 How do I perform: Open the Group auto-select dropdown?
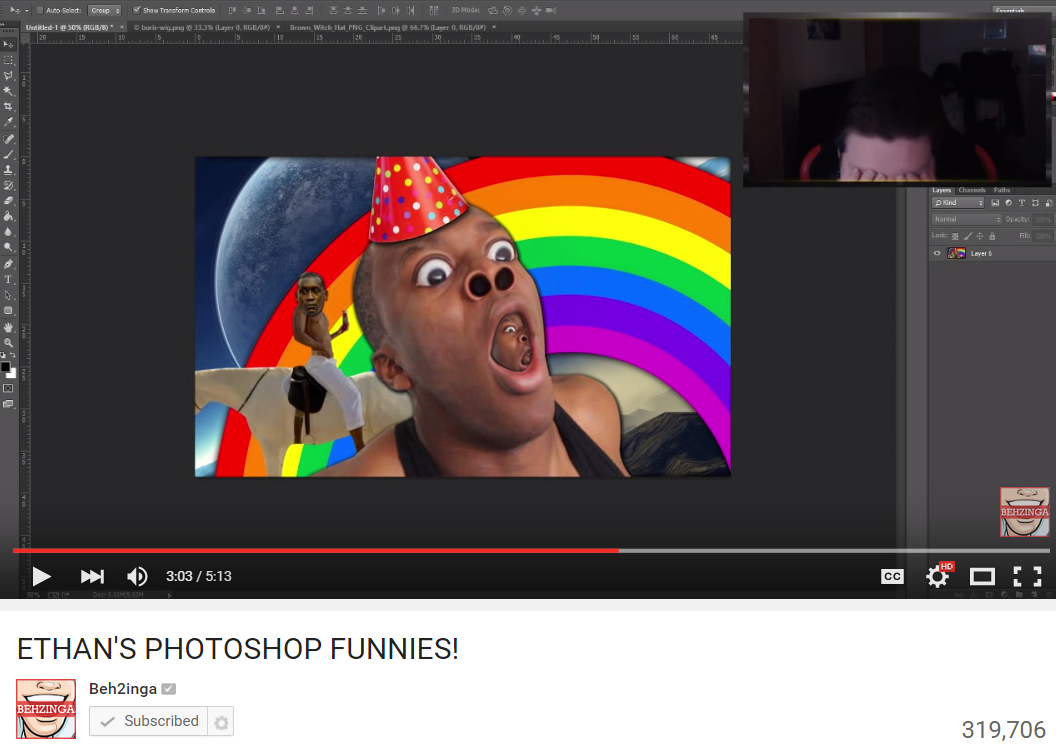(x=104, y=10)
